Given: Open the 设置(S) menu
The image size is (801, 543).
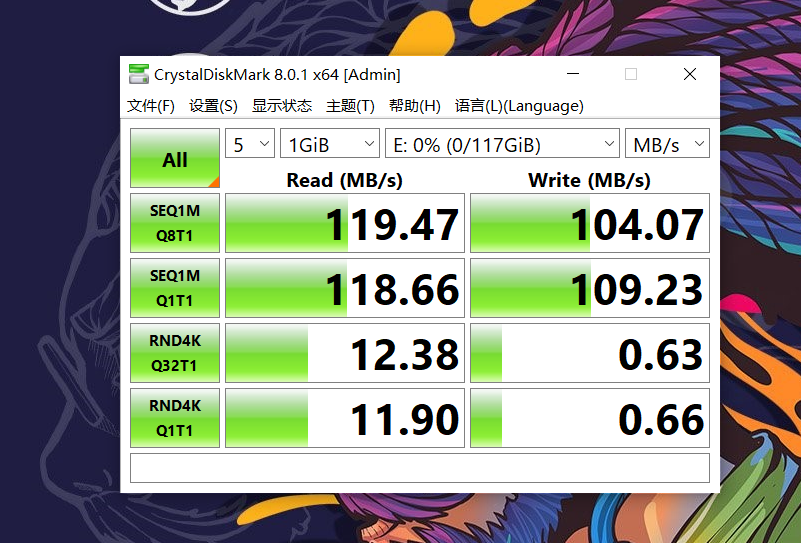Looking at the screenshot, I should pyautogui.click(x=213, y=106).
